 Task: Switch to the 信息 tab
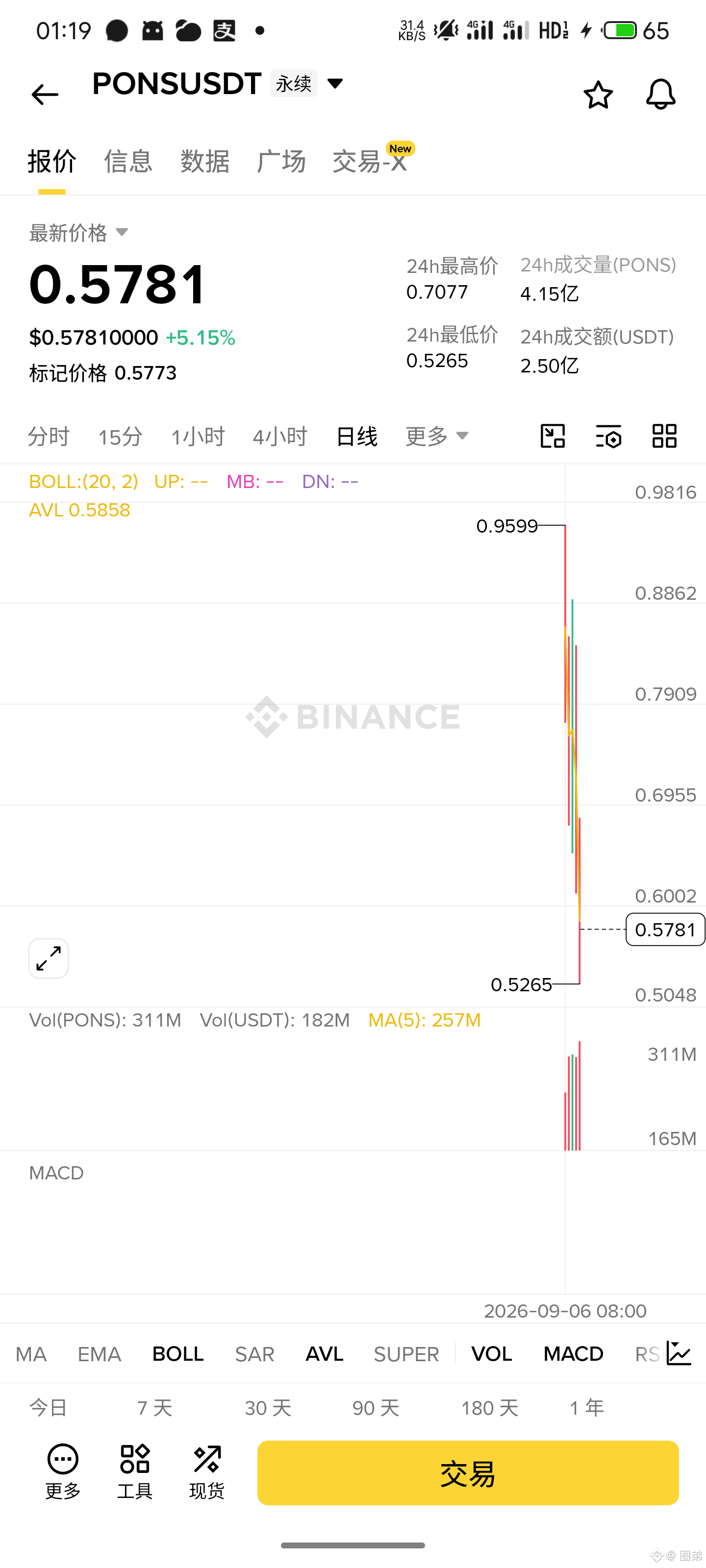point(128,161)
